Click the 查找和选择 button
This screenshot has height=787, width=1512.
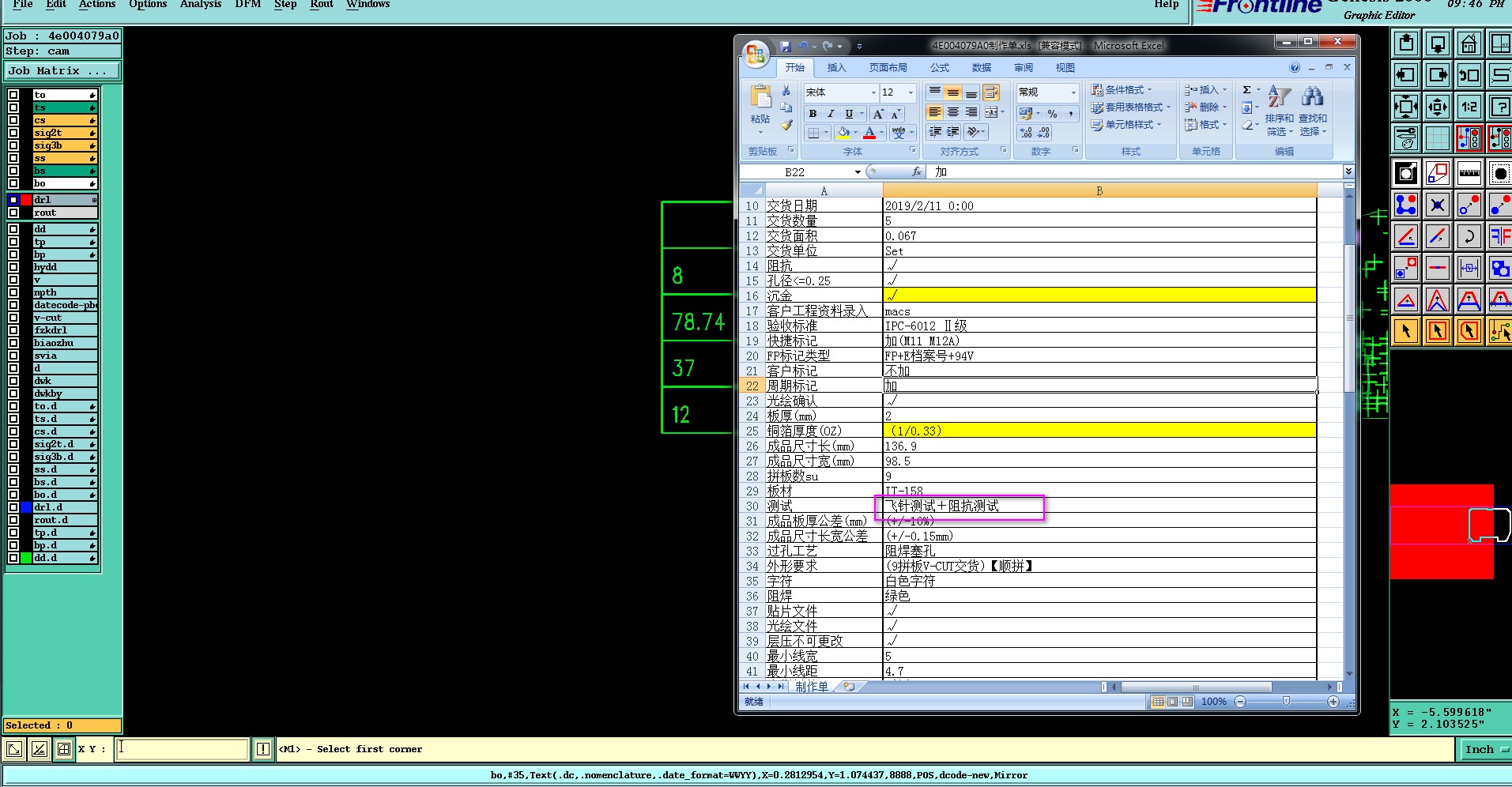(x=1313, y=109)
